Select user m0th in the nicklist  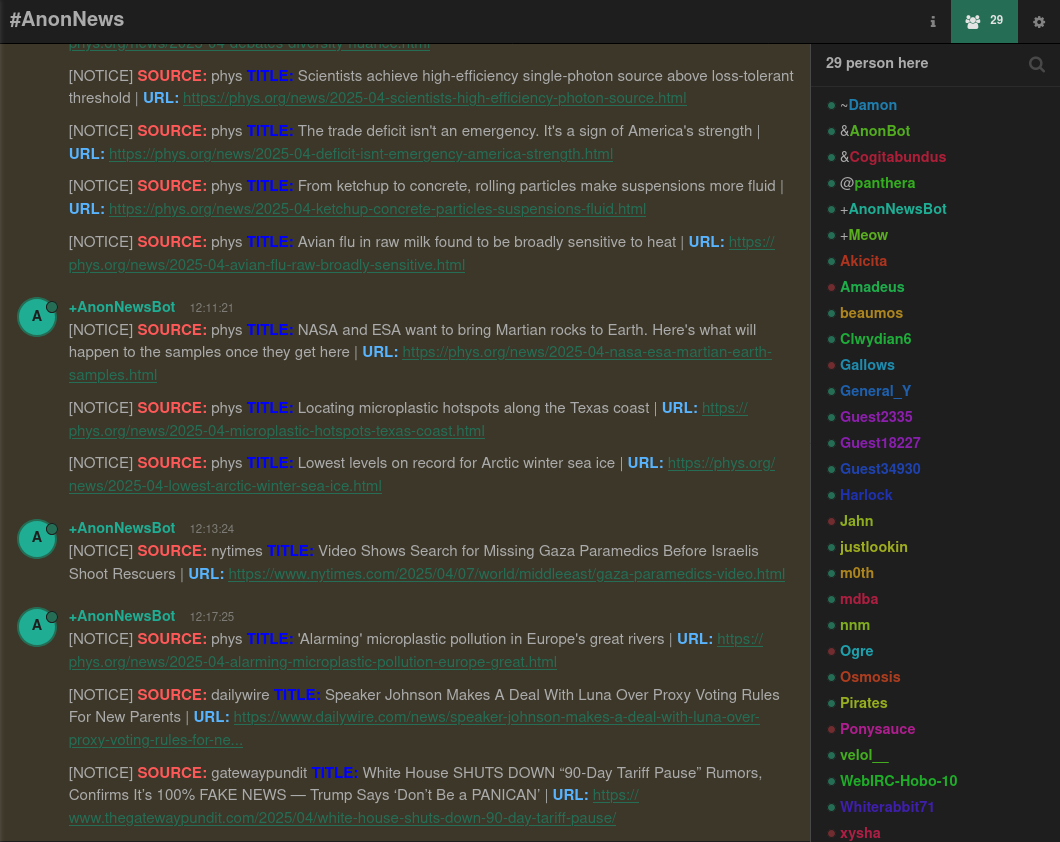point(857,573)
